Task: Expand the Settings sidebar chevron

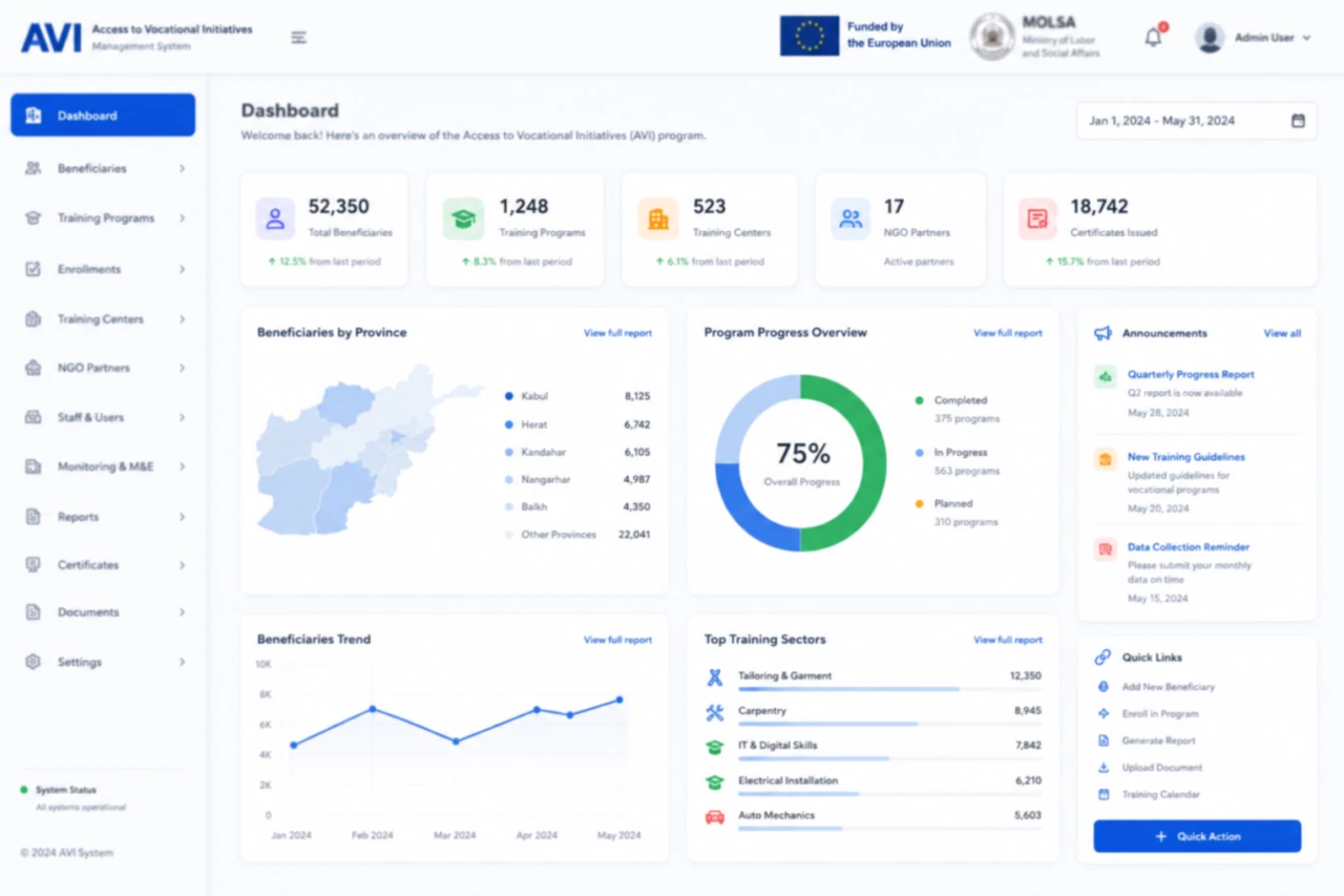Action: pyautogui.click(x=182, y=662)
